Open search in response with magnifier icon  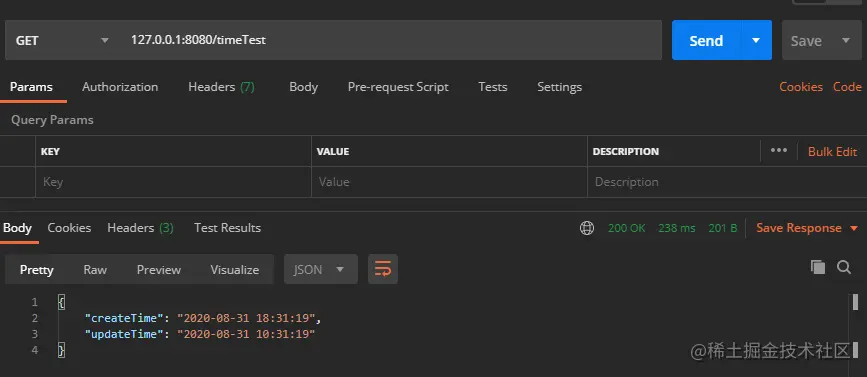(844, 268)
